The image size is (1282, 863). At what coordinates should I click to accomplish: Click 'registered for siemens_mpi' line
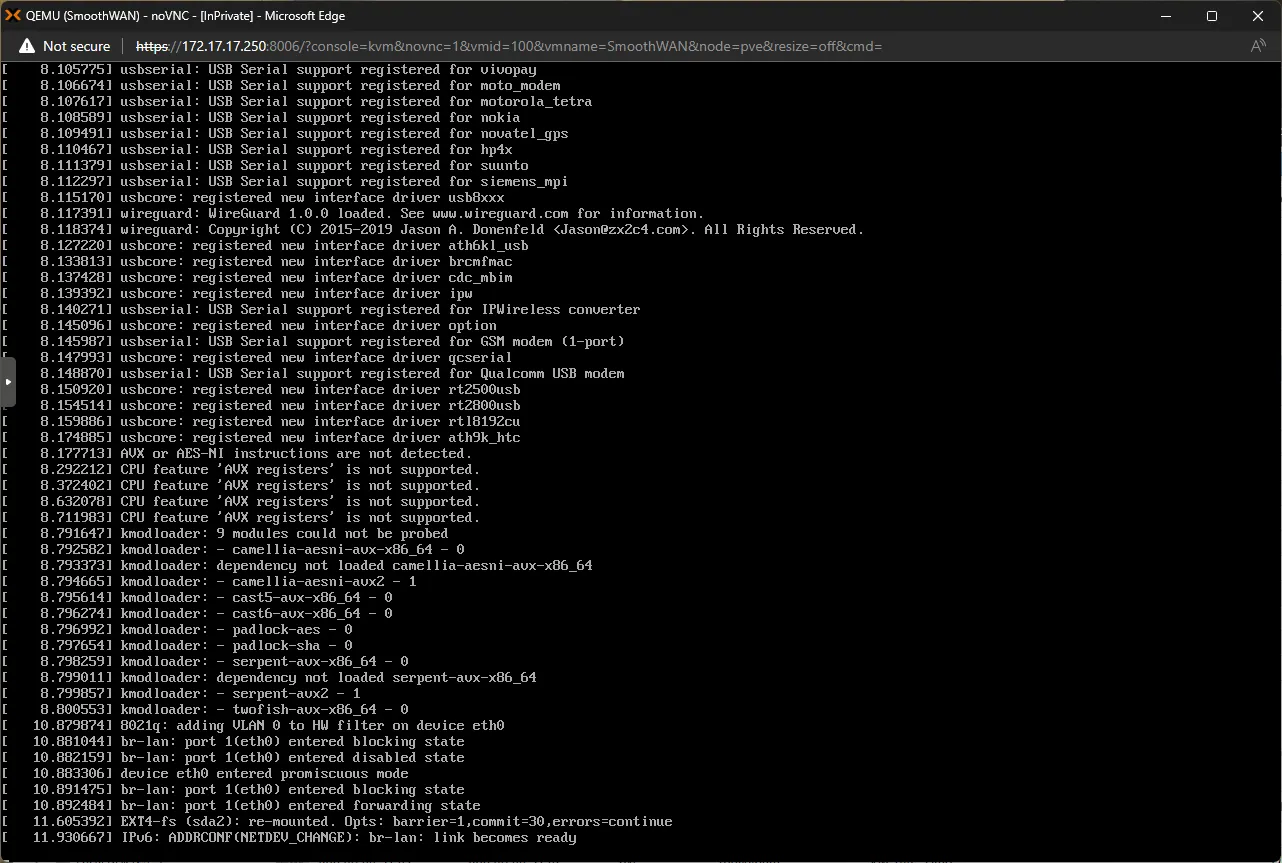(x=285, y=182)
